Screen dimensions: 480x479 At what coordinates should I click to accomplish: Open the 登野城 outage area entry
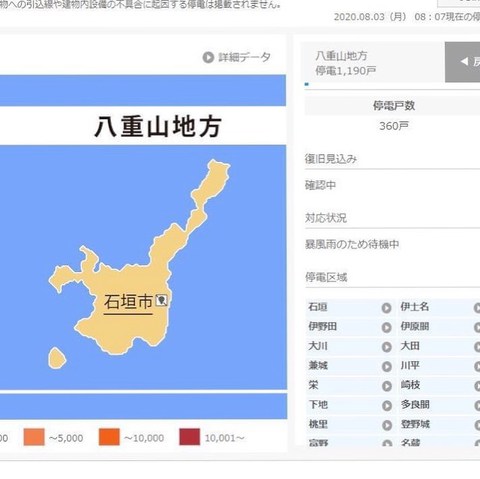pyautogui.click(x=415, y=424)
